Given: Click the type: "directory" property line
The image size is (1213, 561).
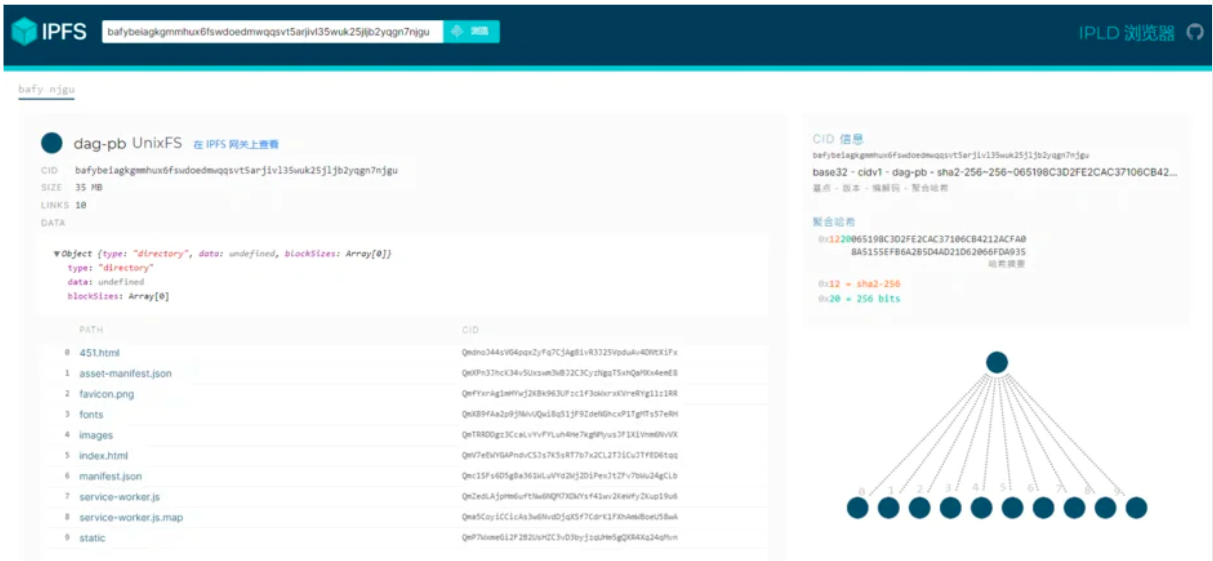Looking at the screenshot, I should click(x=110, y=268).
